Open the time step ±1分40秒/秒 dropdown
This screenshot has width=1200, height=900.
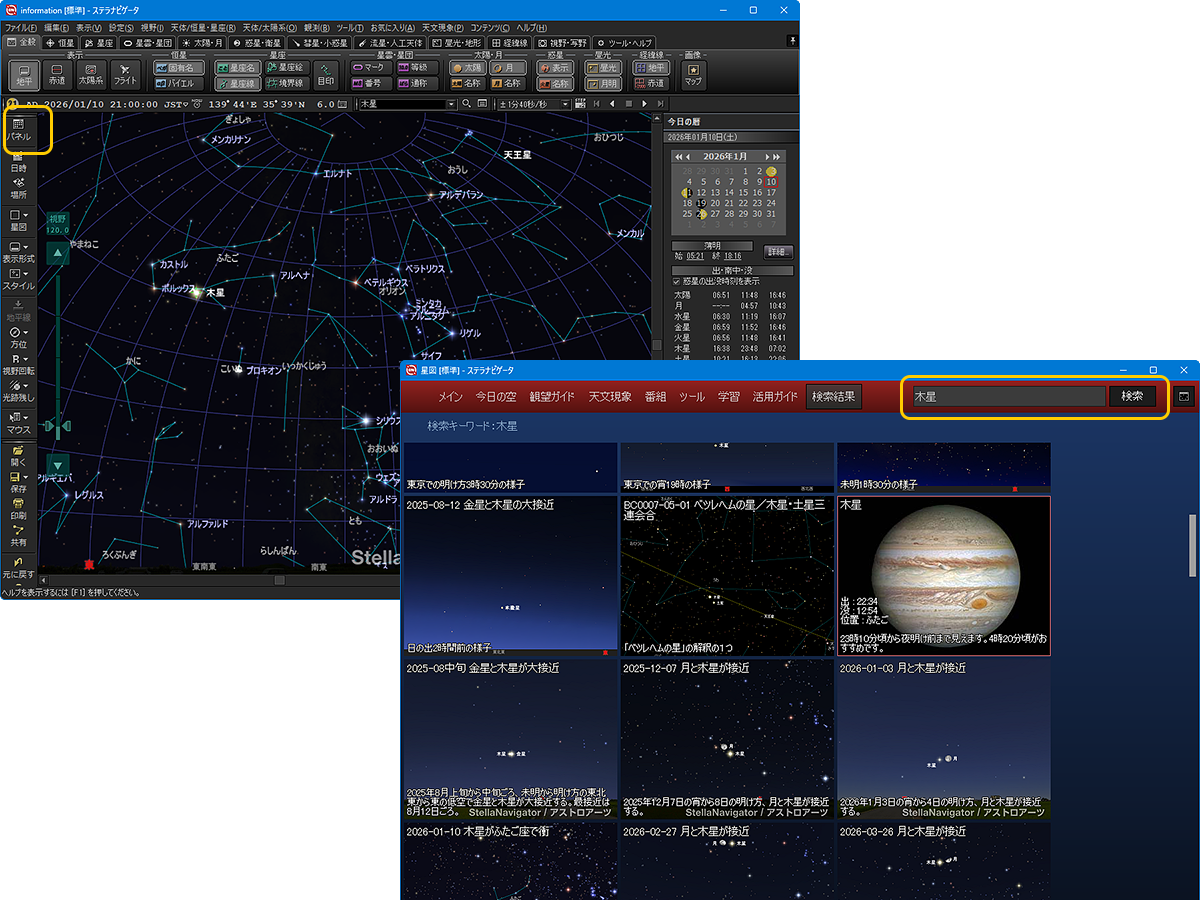tap(565, 104)
